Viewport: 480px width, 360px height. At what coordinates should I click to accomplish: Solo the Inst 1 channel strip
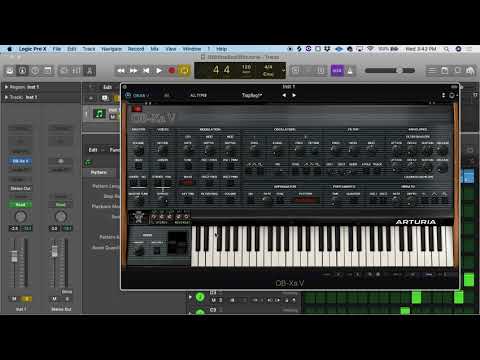(x=27, y=299)
